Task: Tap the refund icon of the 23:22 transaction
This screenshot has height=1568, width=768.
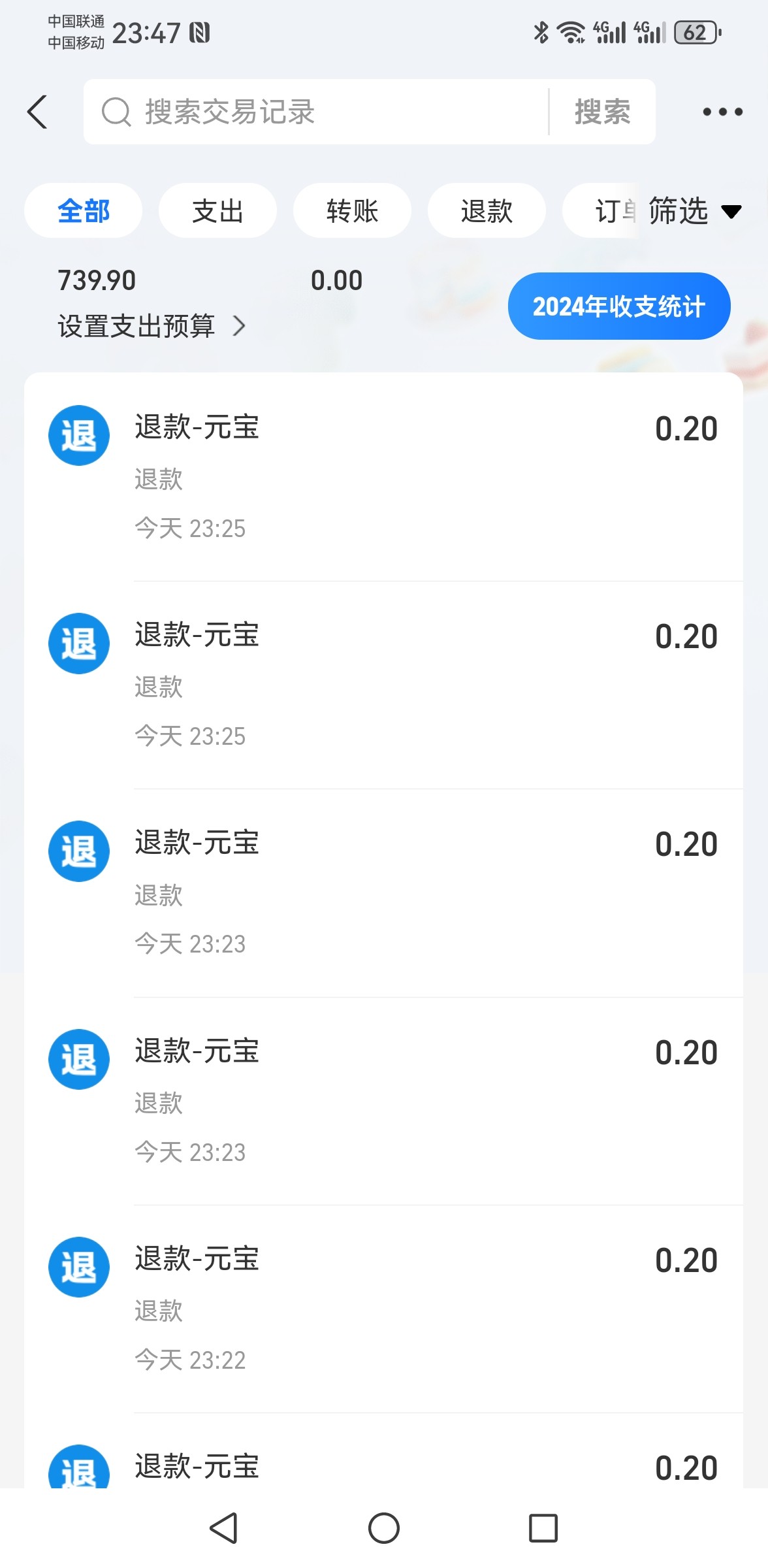Action: pyautogui.click(x=79, y=1266)
